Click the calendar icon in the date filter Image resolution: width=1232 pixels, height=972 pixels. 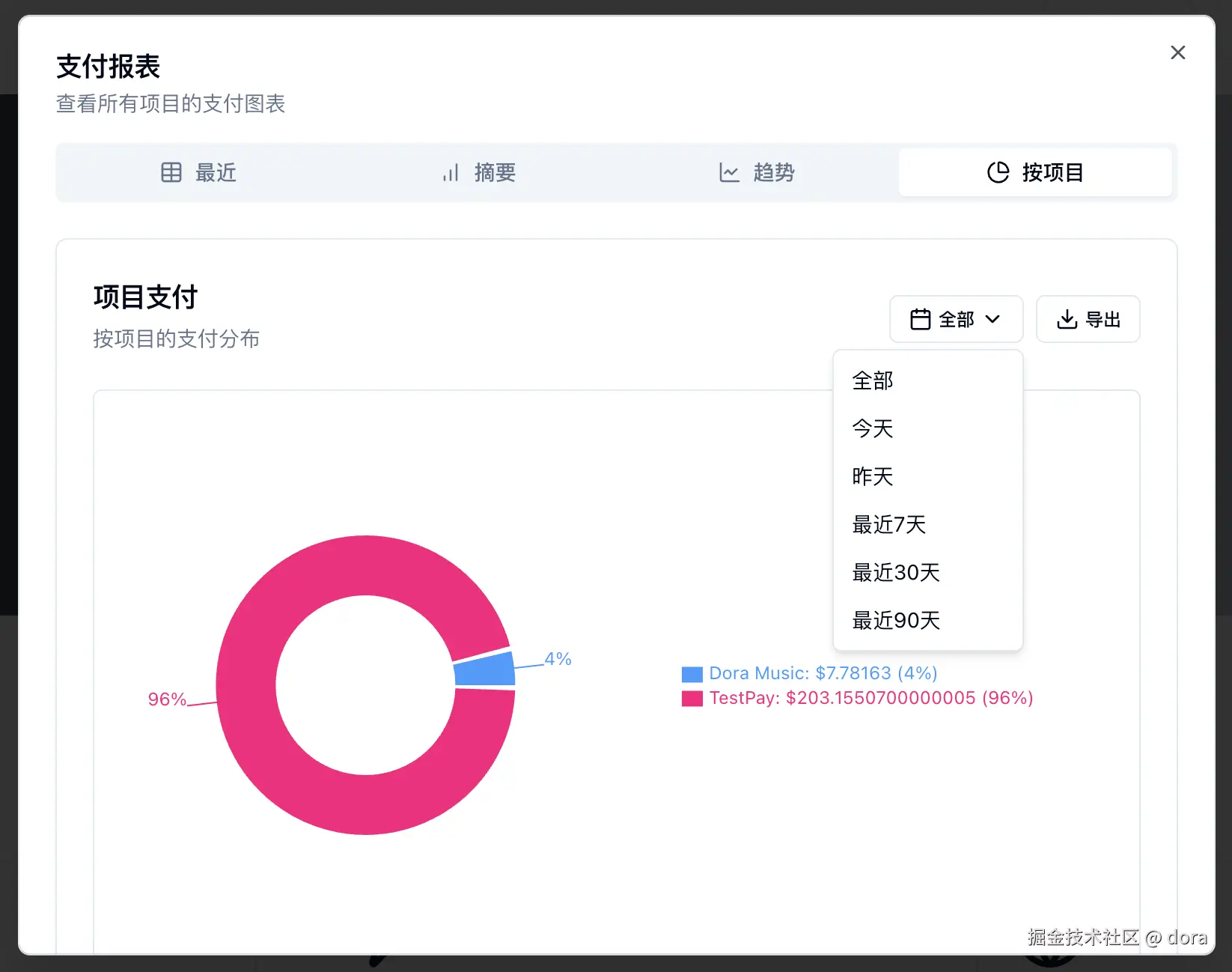click(x=921, y=319)
